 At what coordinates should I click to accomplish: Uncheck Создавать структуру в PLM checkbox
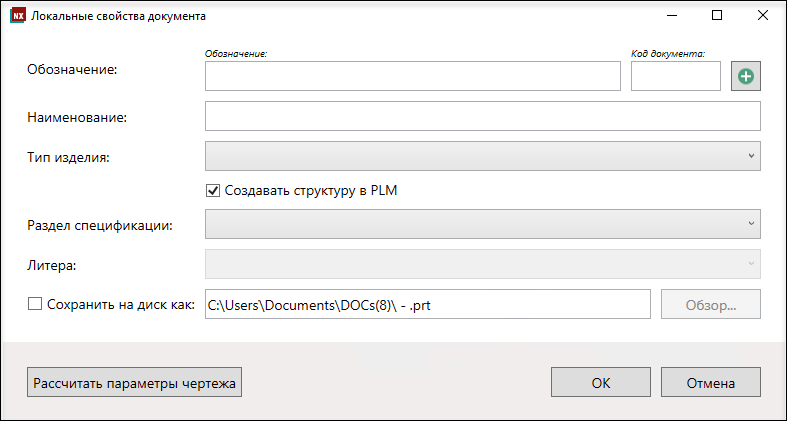213,191
